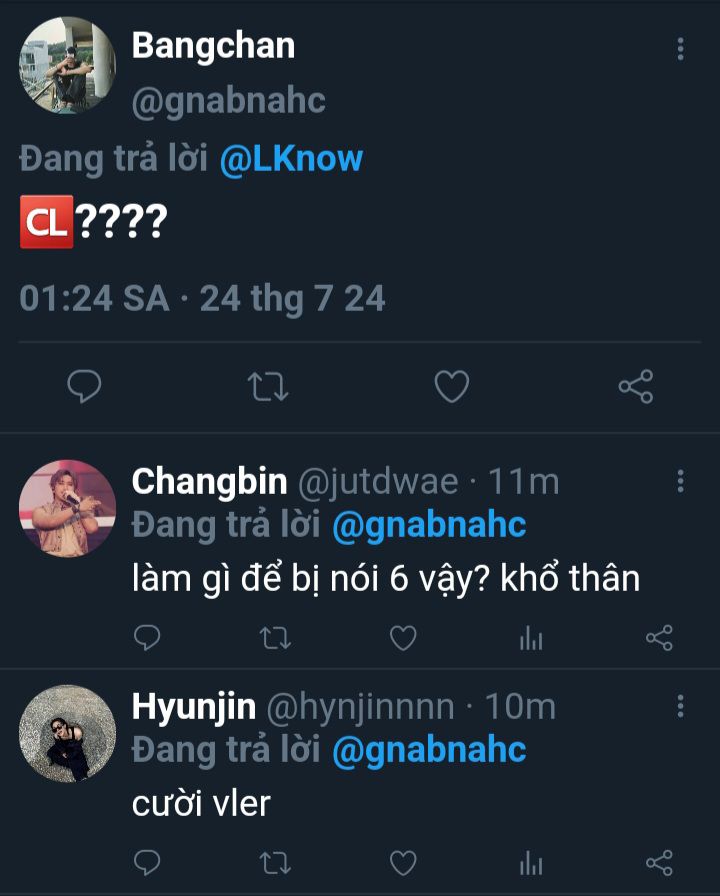Share Bangchan's main tweet
The height and width of the screenshot is (896, 720).
click(x=635, y=386)
